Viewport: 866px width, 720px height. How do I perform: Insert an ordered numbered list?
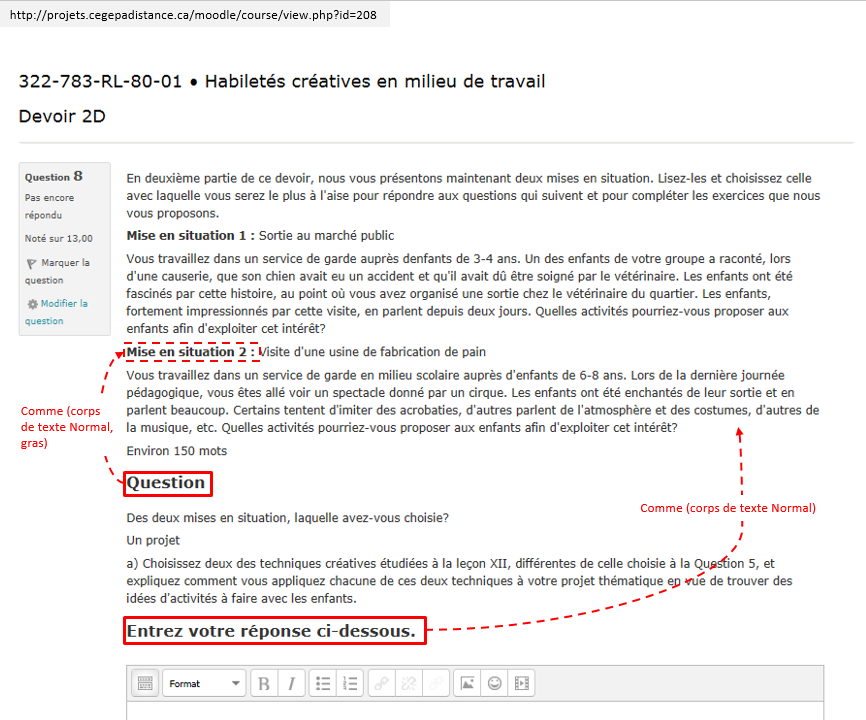click(350, 684)
